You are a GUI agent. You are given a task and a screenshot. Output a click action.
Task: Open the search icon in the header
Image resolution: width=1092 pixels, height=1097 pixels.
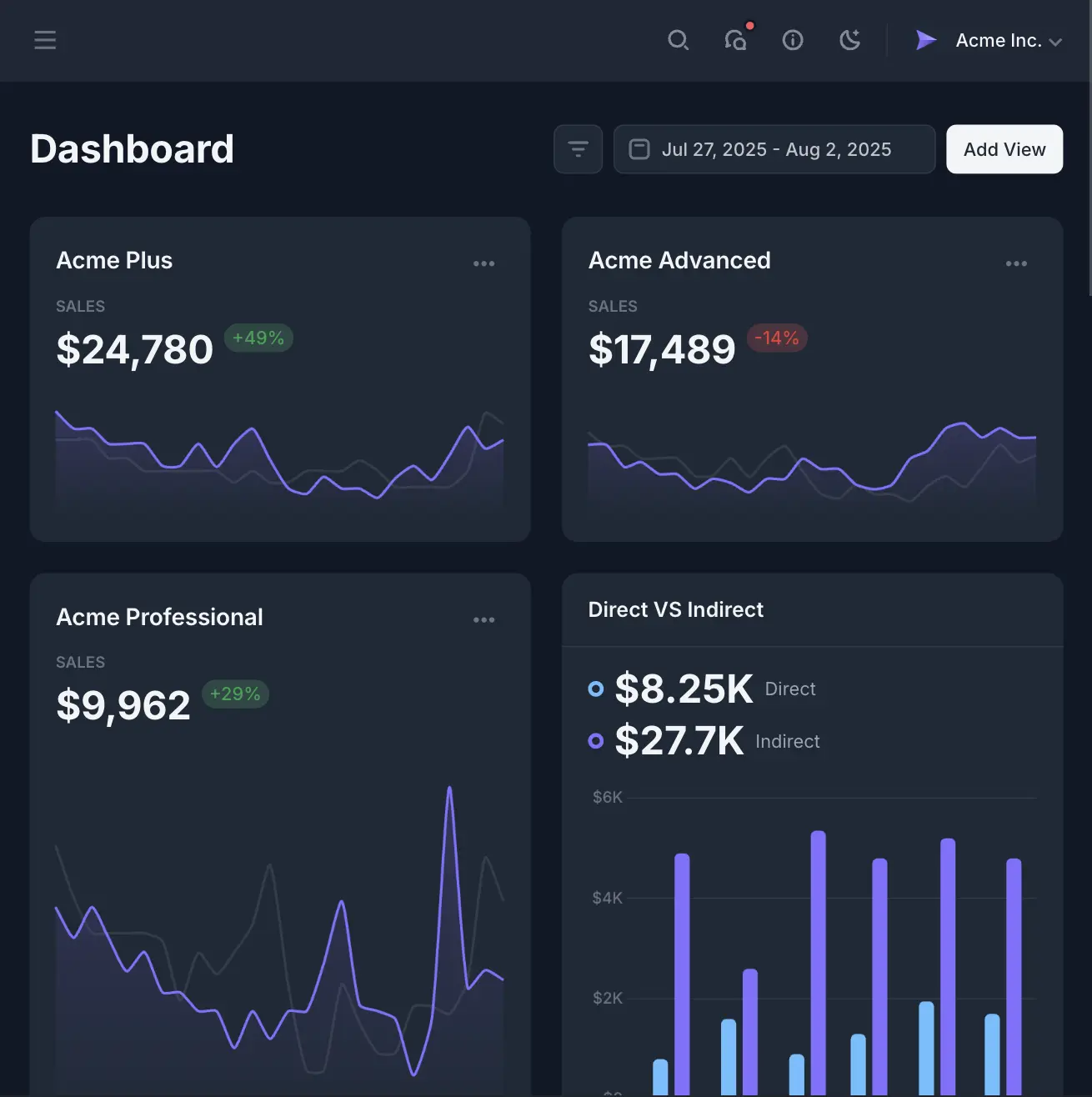tap(679, 40)
